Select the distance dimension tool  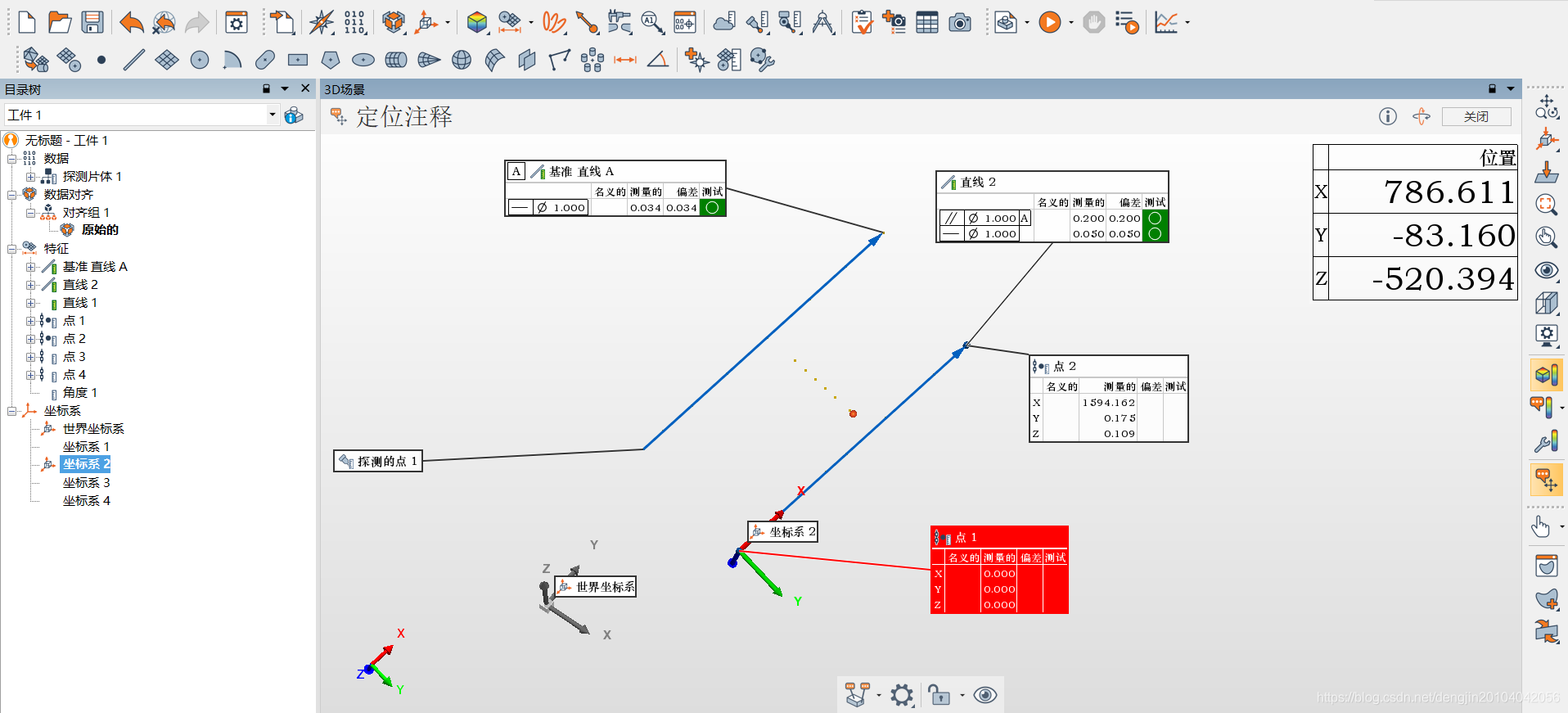point(625,60)
